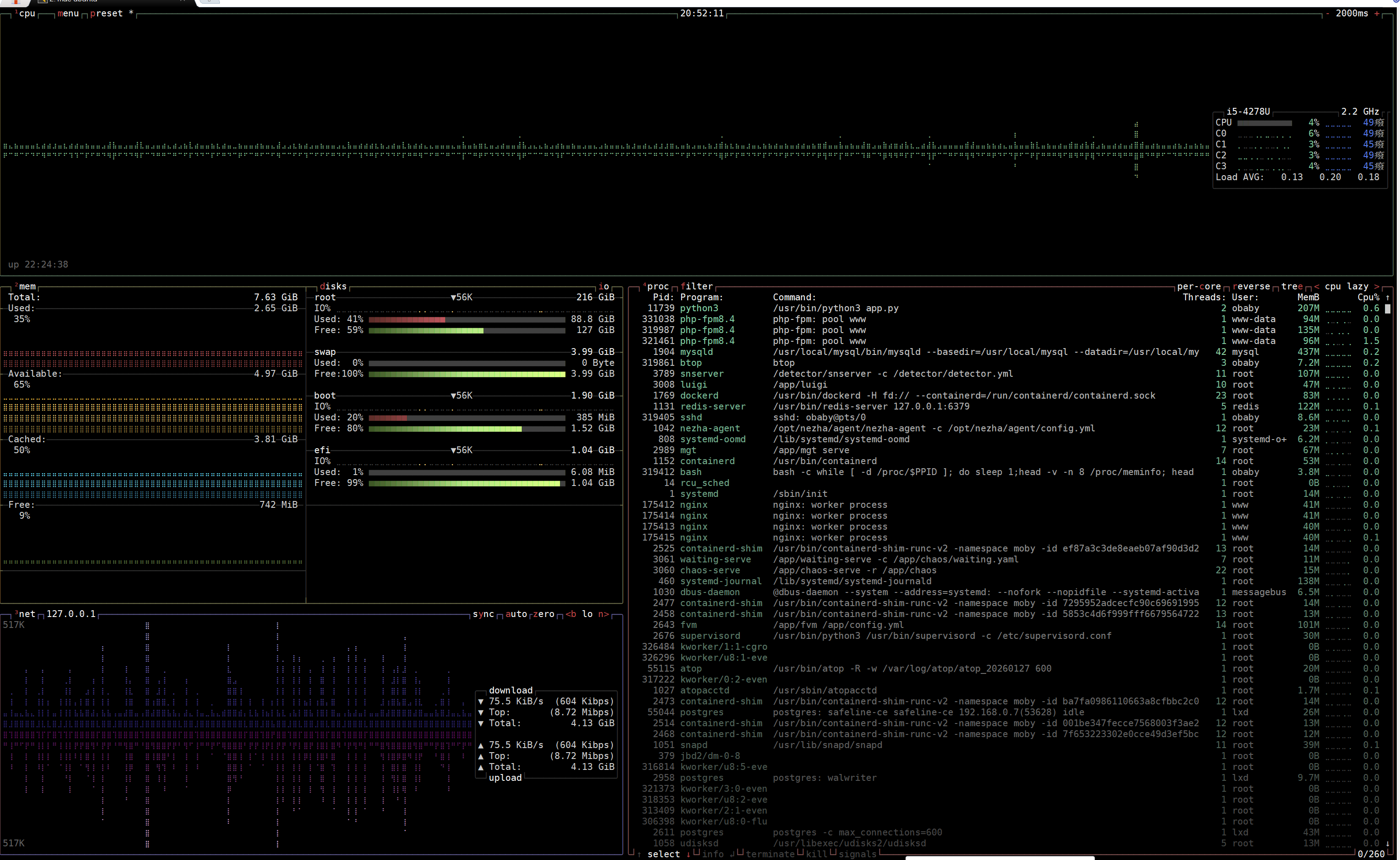
Task: Toggle the disks io mode view
Action: pyautogui.click(x=604, y=287)
